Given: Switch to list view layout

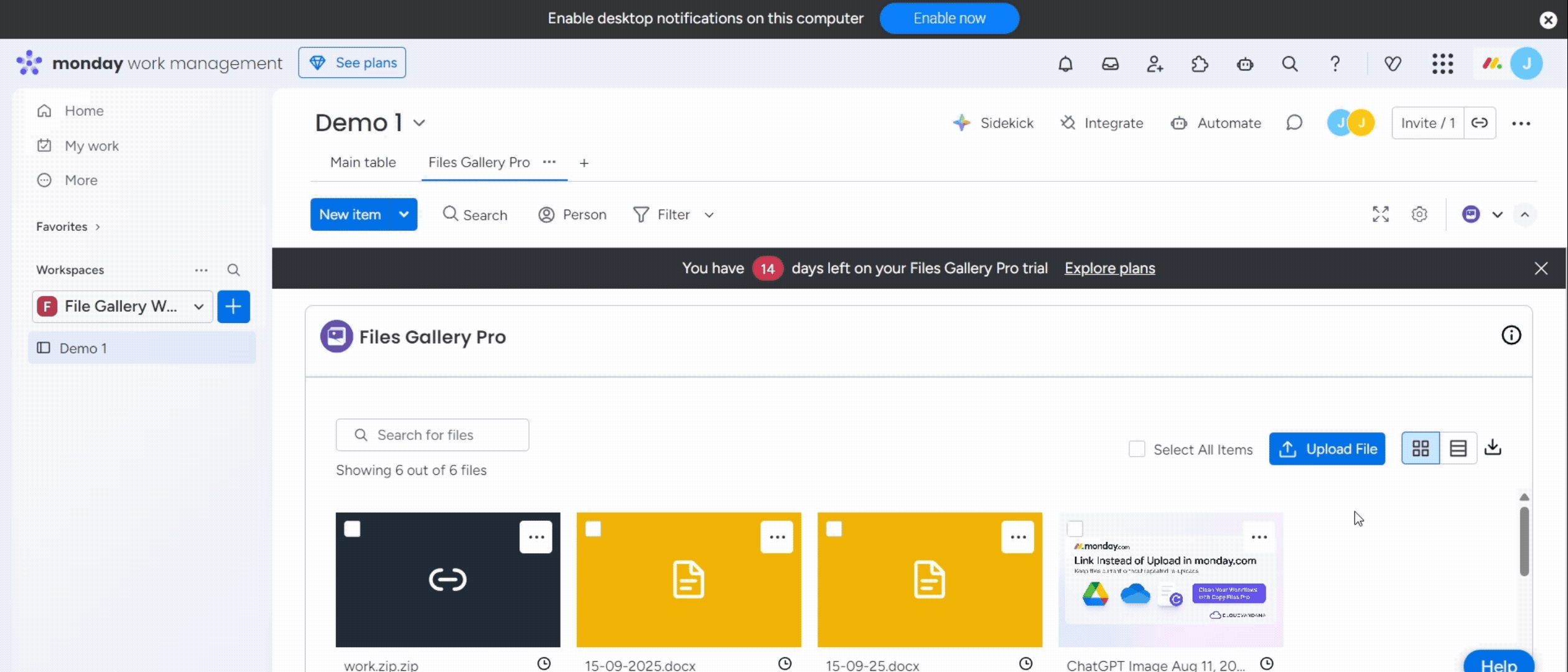Looking at the screenshot, I should tap(1458, 448).
